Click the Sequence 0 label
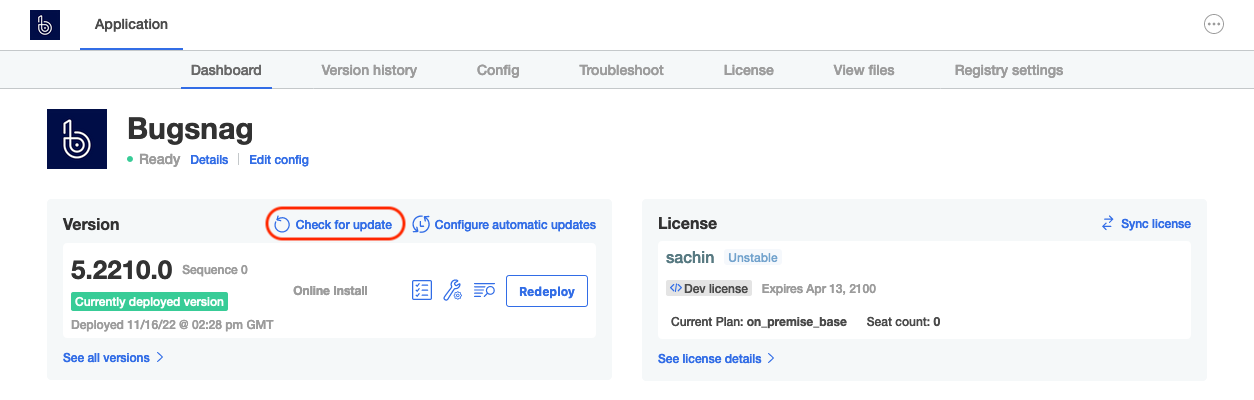Viewport: 1254px width, 400px height. coord(215,270)
